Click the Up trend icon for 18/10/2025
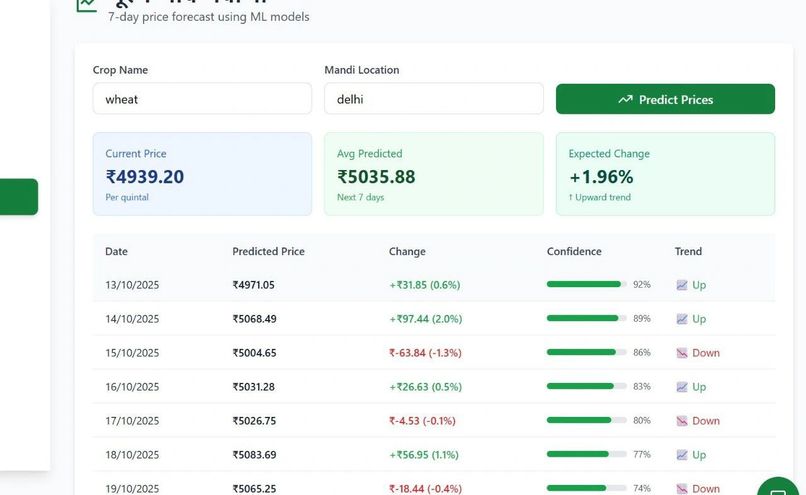Screen dimensions: 806x495 [x=682, y=454]
